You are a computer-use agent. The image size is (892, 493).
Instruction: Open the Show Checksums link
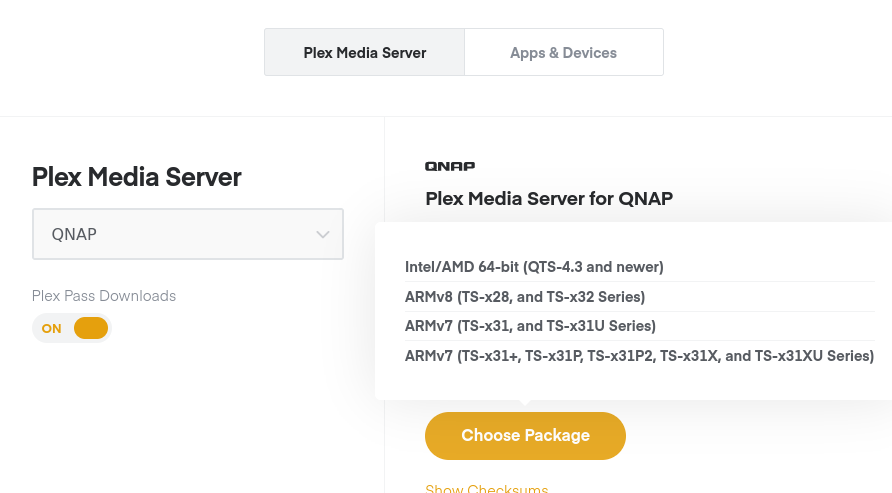click(487, 488)
